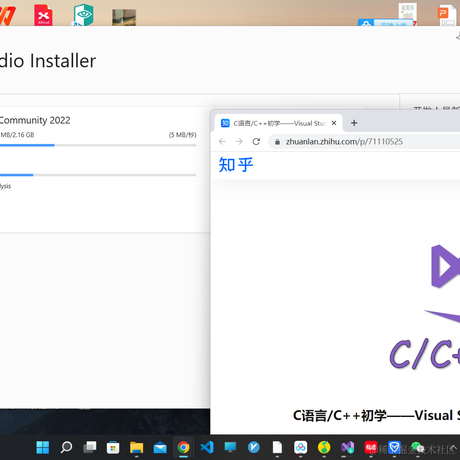
Task: Click the C语言/C++初学 article title
Action: (376, 416)
